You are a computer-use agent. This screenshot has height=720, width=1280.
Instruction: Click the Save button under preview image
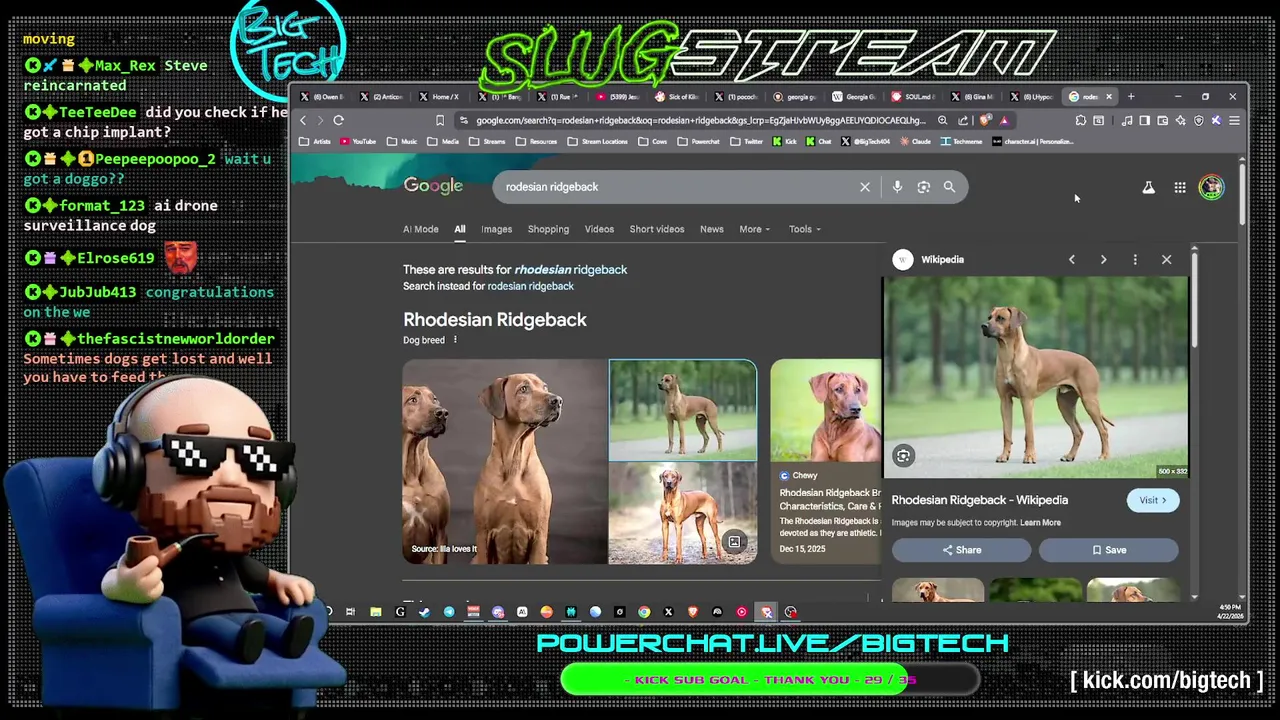[1108, 550]
